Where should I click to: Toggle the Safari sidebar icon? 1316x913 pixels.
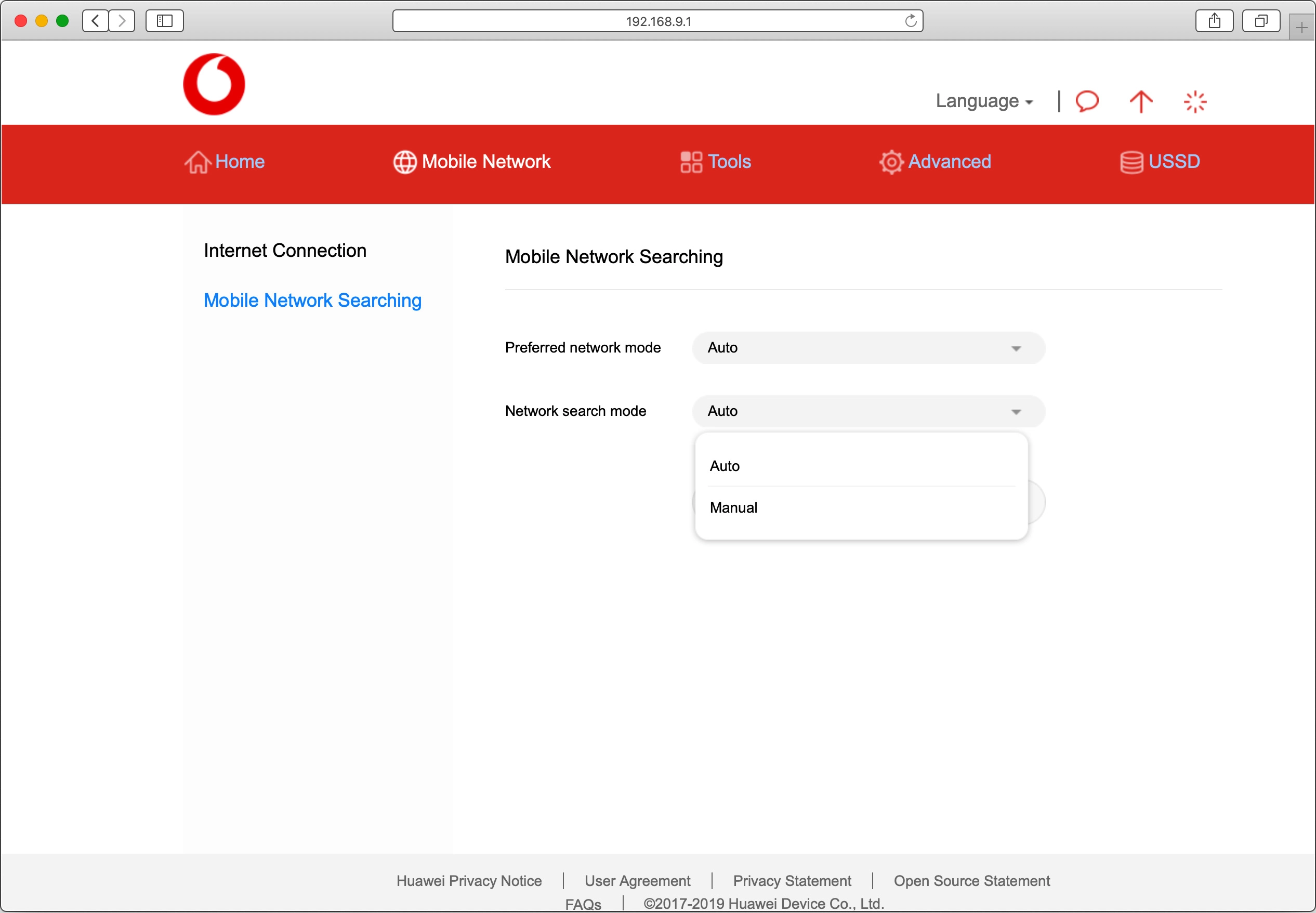point(164,21)
